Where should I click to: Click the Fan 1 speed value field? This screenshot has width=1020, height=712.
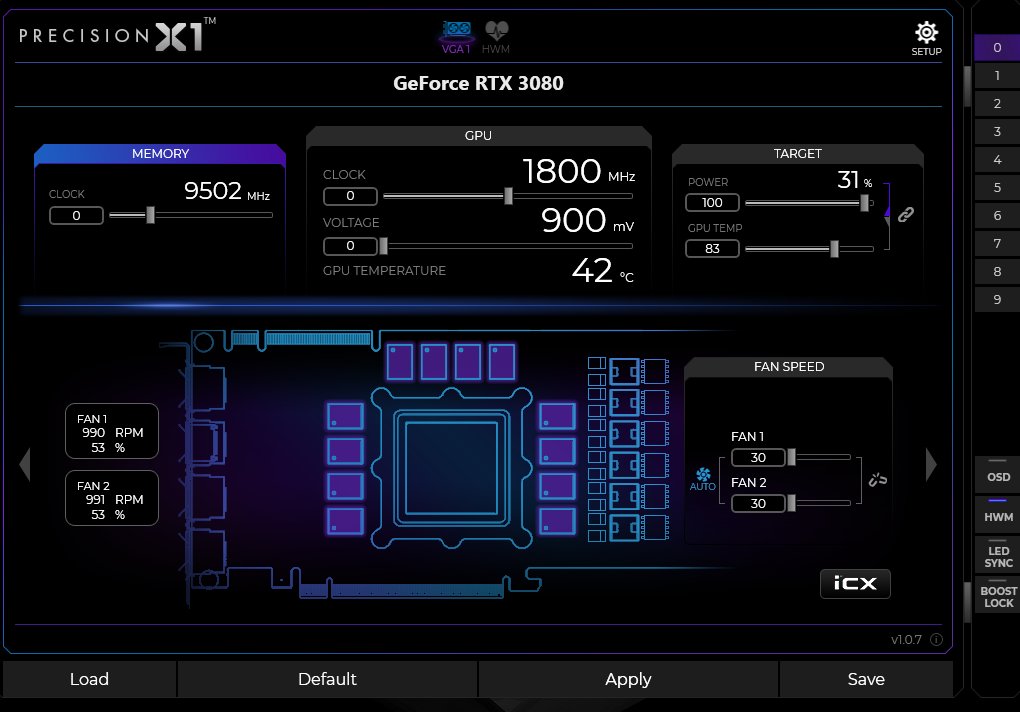(x=758, y=457)
